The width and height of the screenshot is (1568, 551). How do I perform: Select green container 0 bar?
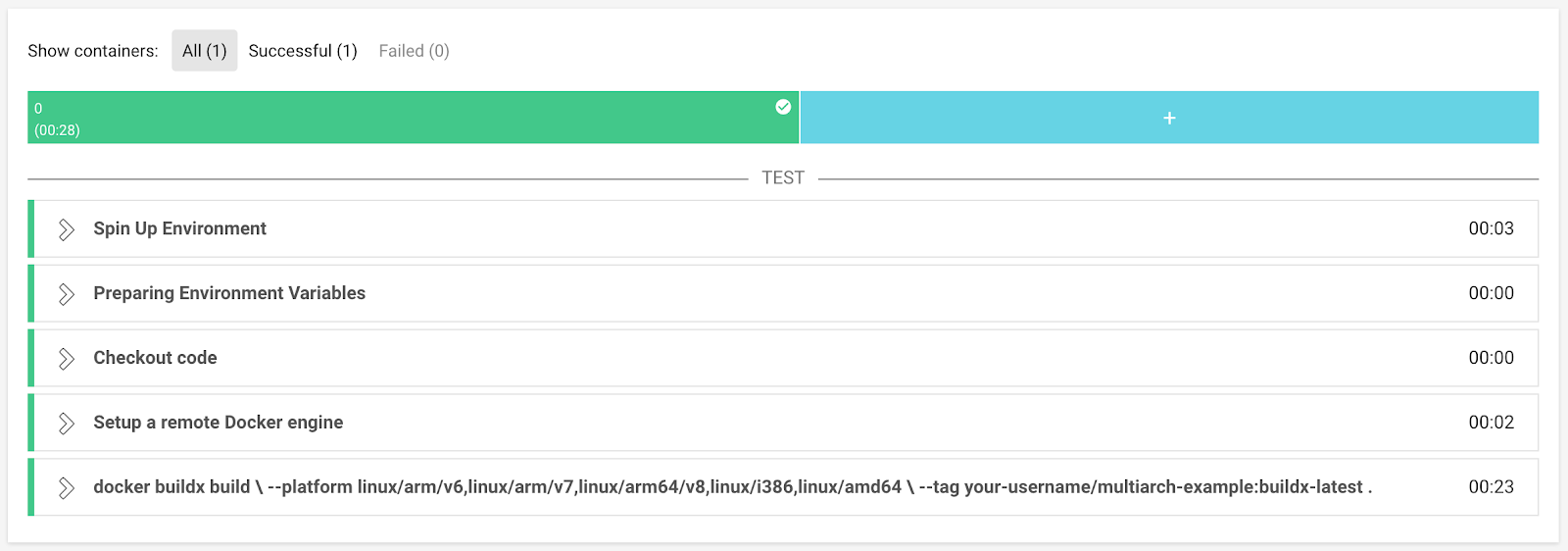(412, 118)
